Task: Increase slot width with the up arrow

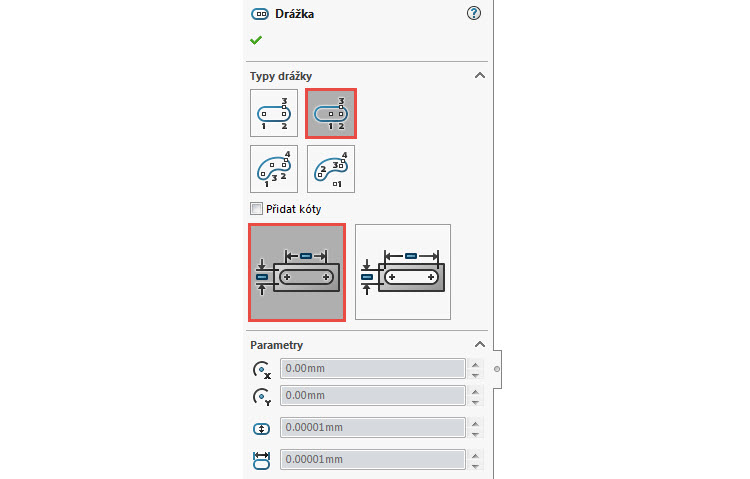Action: (474, 423)
